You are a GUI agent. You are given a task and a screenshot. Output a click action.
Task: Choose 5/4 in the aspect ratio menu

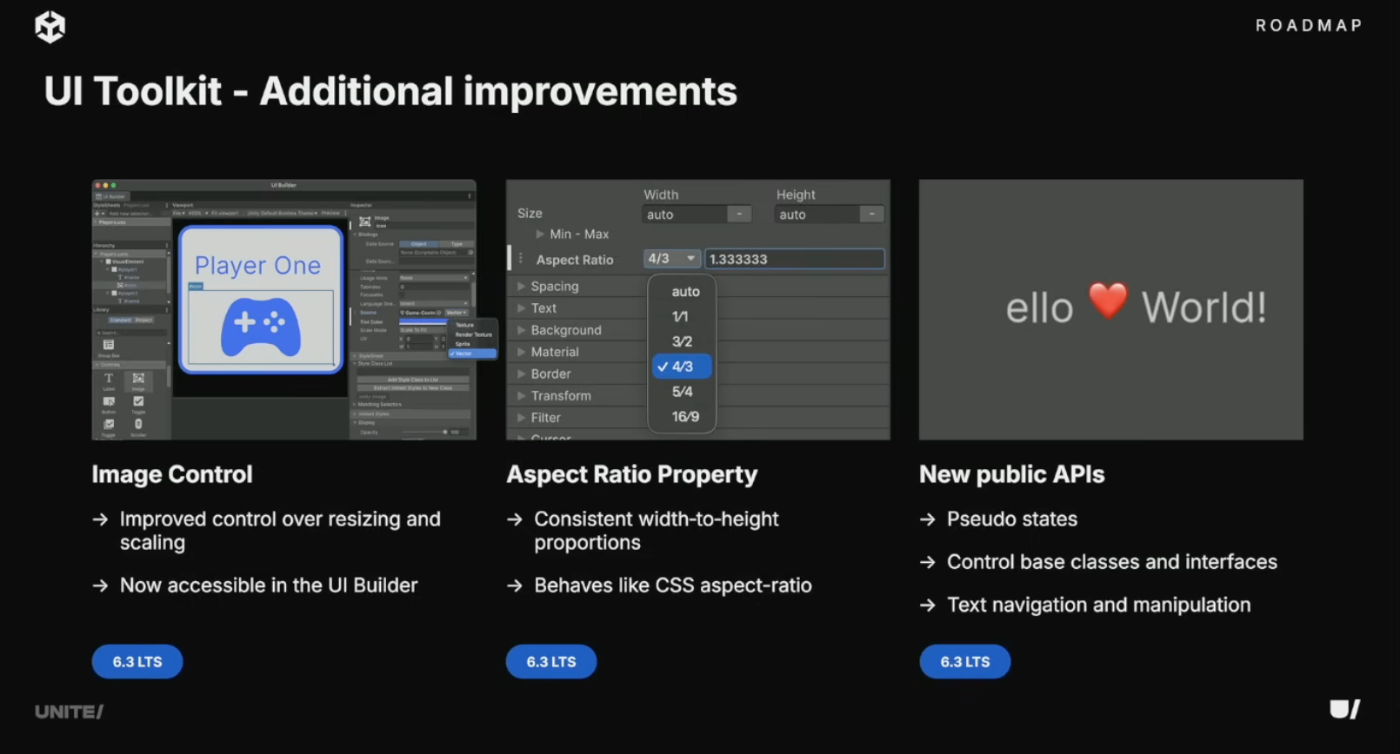(682, 392)
